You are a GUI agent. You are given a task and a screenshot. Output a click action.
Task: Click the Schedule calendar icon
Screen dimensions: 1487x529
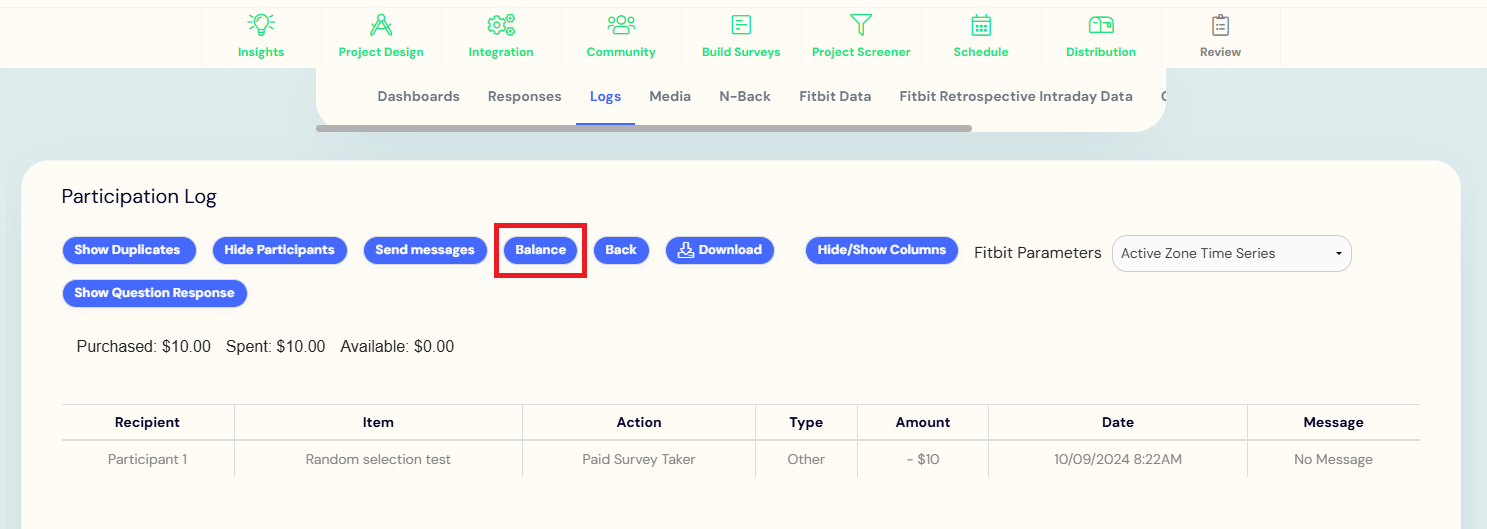pyautogui.click(x=981, y=25)
